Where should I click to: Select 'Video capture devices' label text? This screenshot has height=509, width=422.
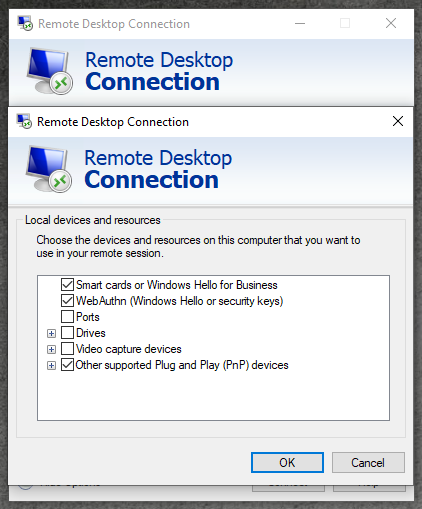[x=129, y=349]
